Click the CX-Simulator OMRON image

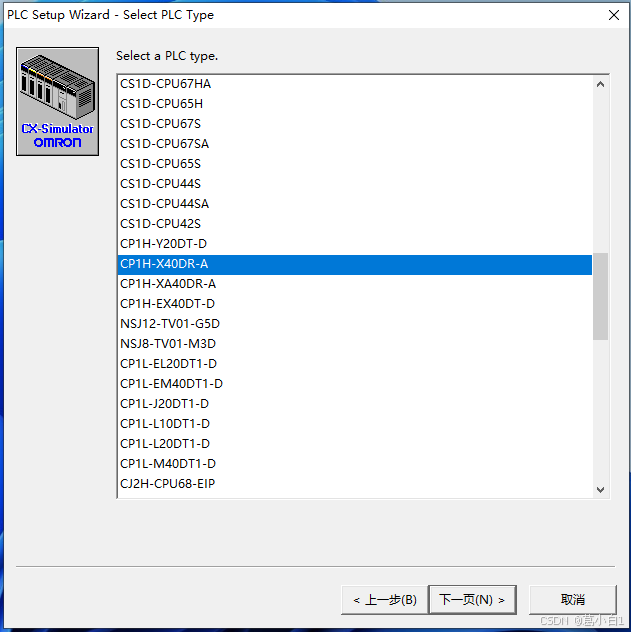click(x=58, y=102)
